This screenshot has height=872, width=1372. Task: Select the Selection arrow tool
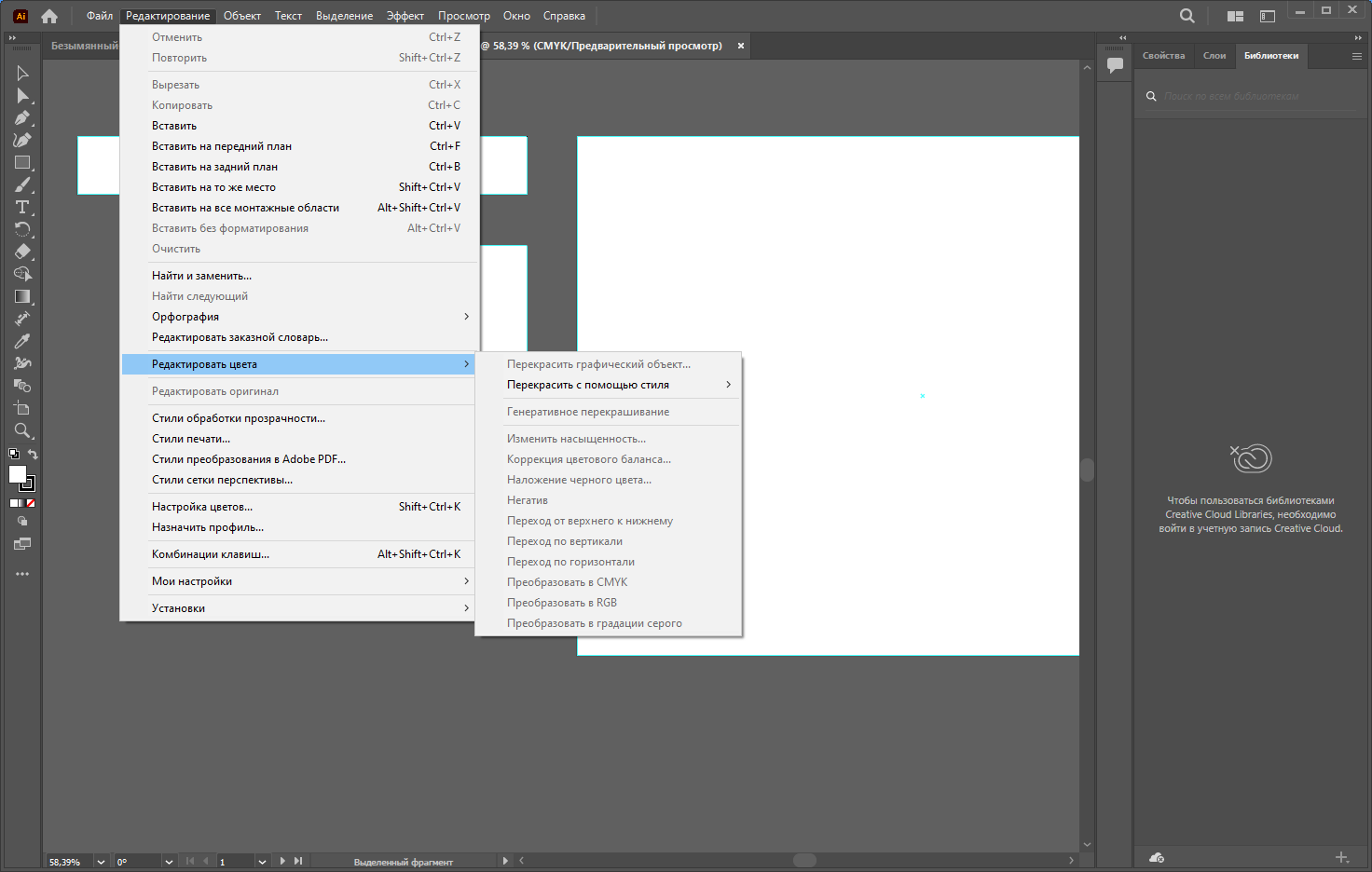click(x=22, y=73)
